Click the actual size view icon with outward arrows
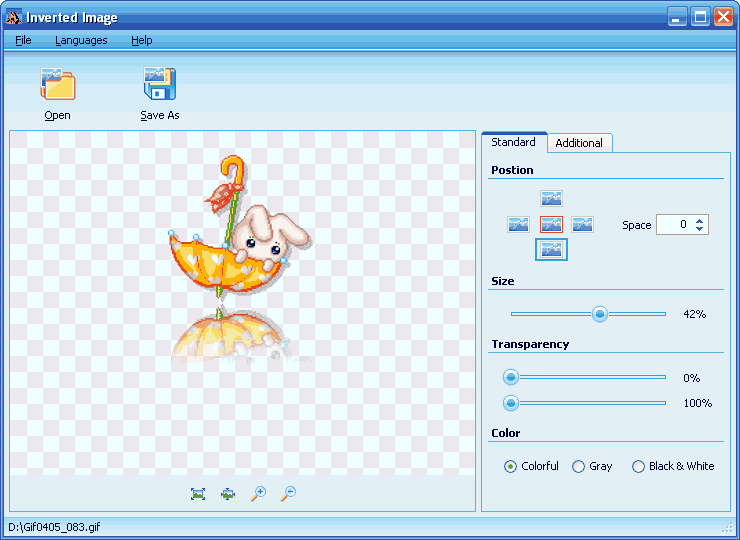 point(198,494)
